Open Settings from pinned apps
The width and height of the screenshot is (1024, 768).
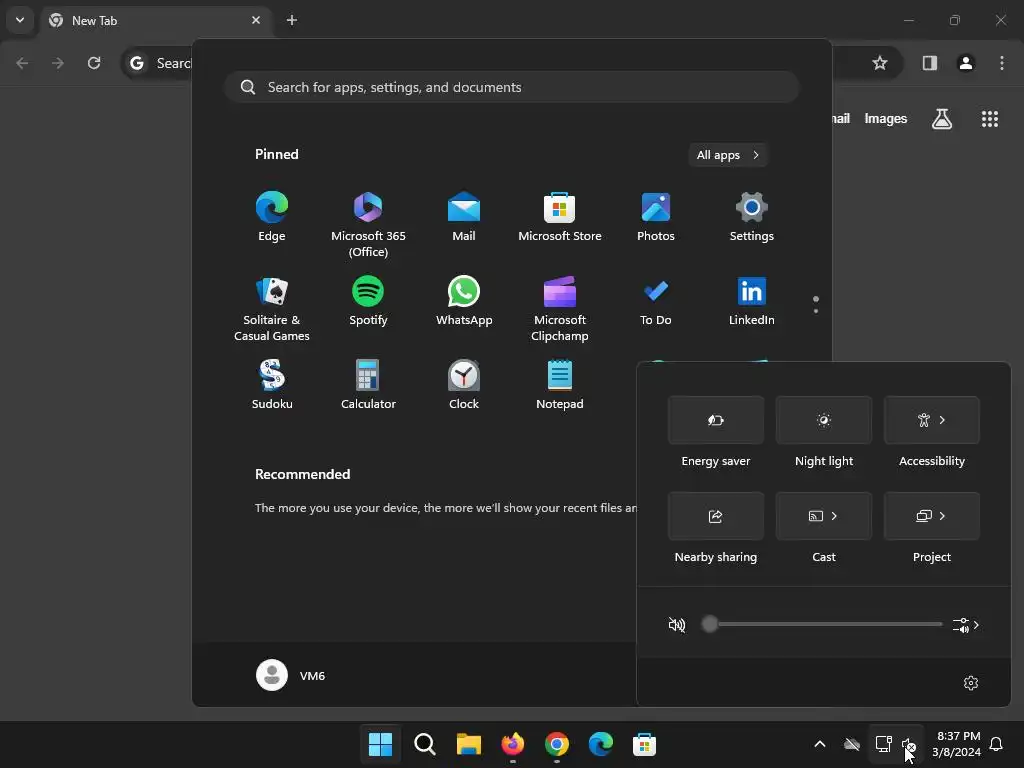752,217
